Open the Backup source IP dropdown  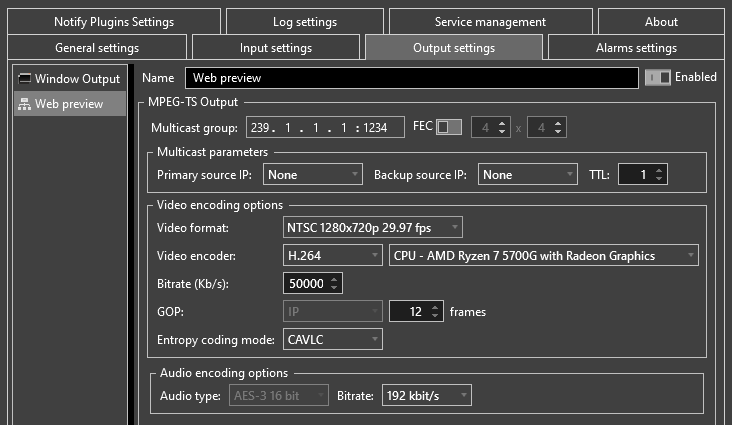(x=528, y=174)
